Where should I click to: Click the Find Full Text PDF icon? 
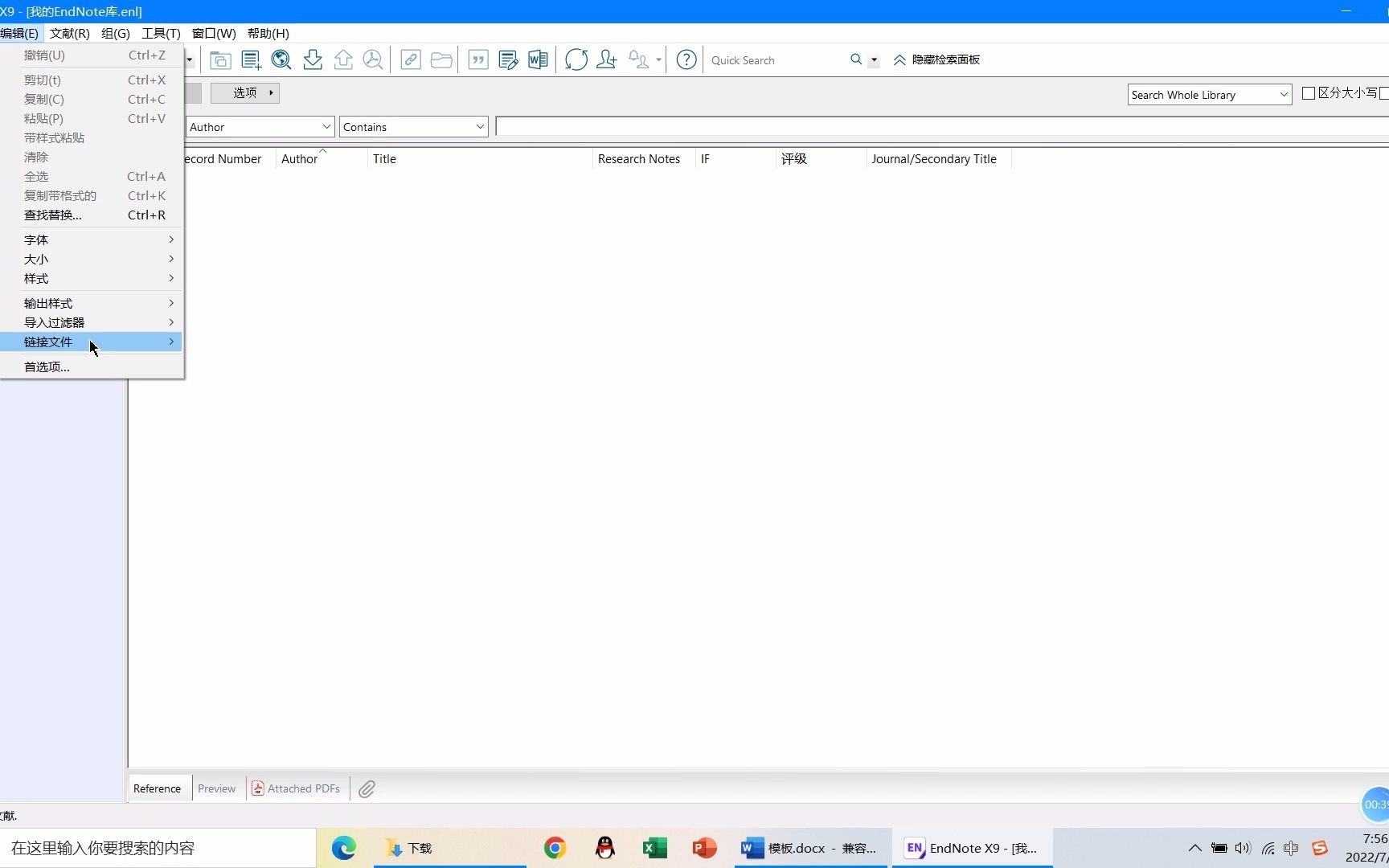[373, 59]
